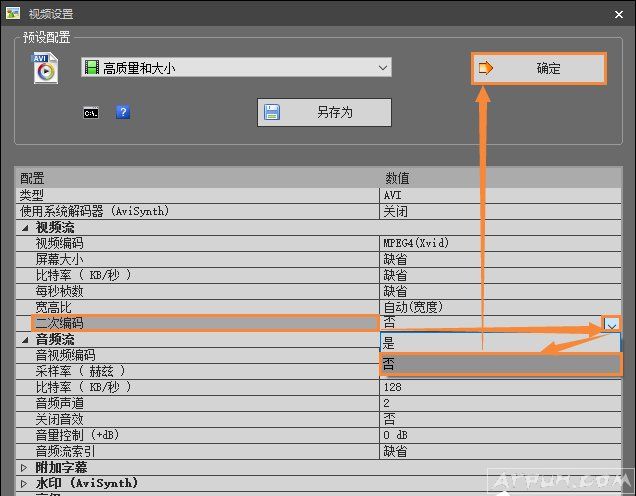Click the audio channels value 2
The width and height of the screenshot is (636, 496).
500,403
